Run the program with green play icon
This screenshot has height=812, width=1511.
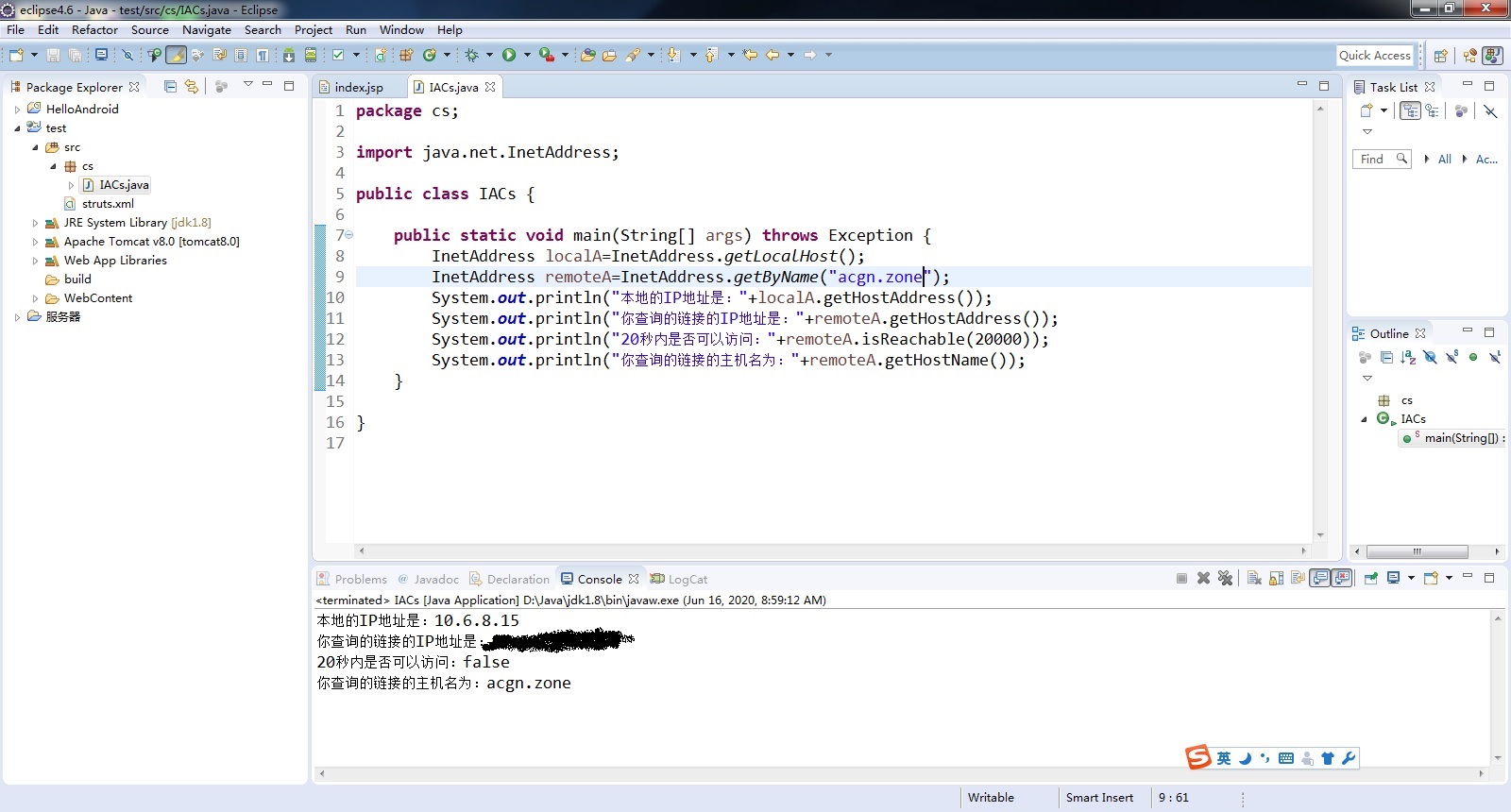coord(509,55)
